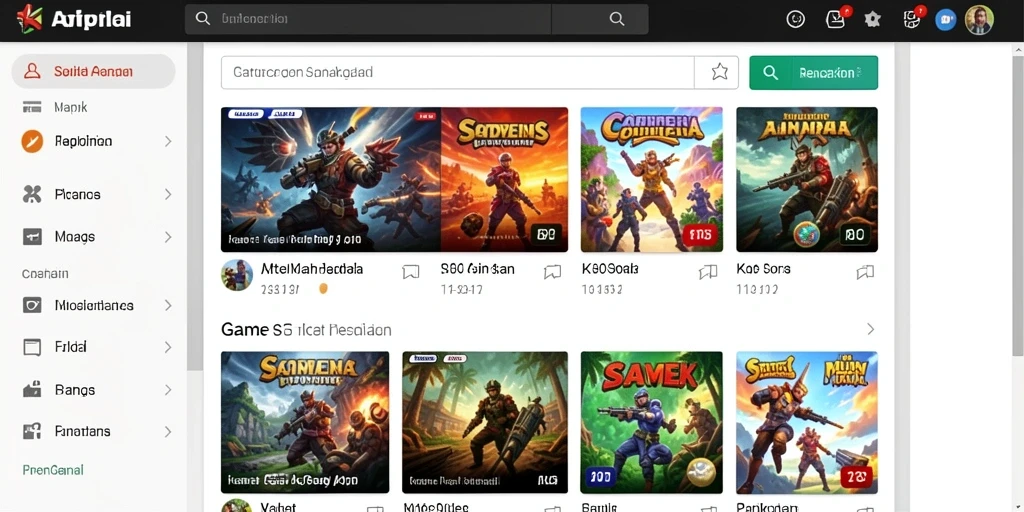Viewport: 1024px width, 512px height.
Task: Toggle bookmark flag for Koe Sons game
Action: click(865, 272)
